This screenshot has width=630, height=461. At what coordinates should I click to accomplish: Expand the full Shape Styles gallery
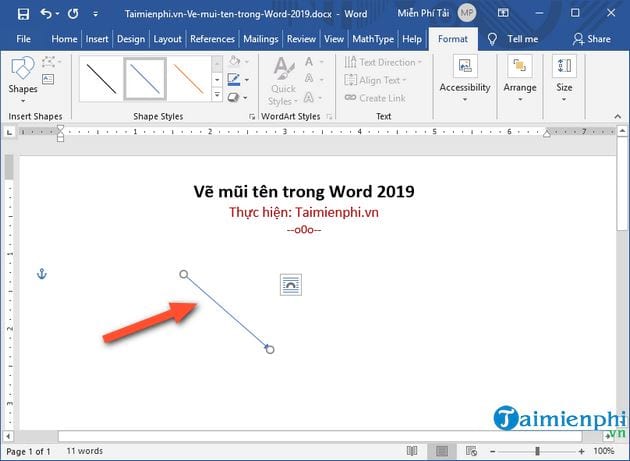click(217, 96)
